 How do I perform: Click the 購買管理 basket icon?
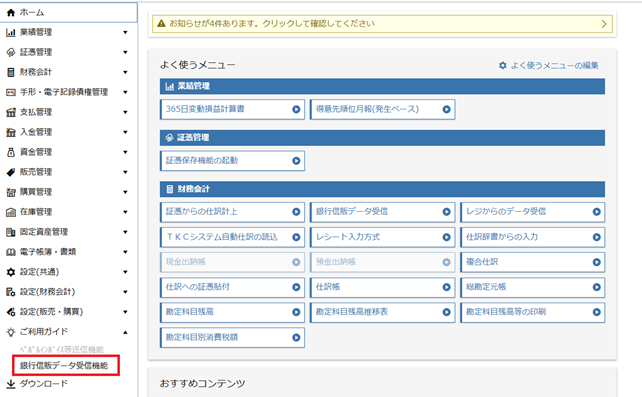11,192
